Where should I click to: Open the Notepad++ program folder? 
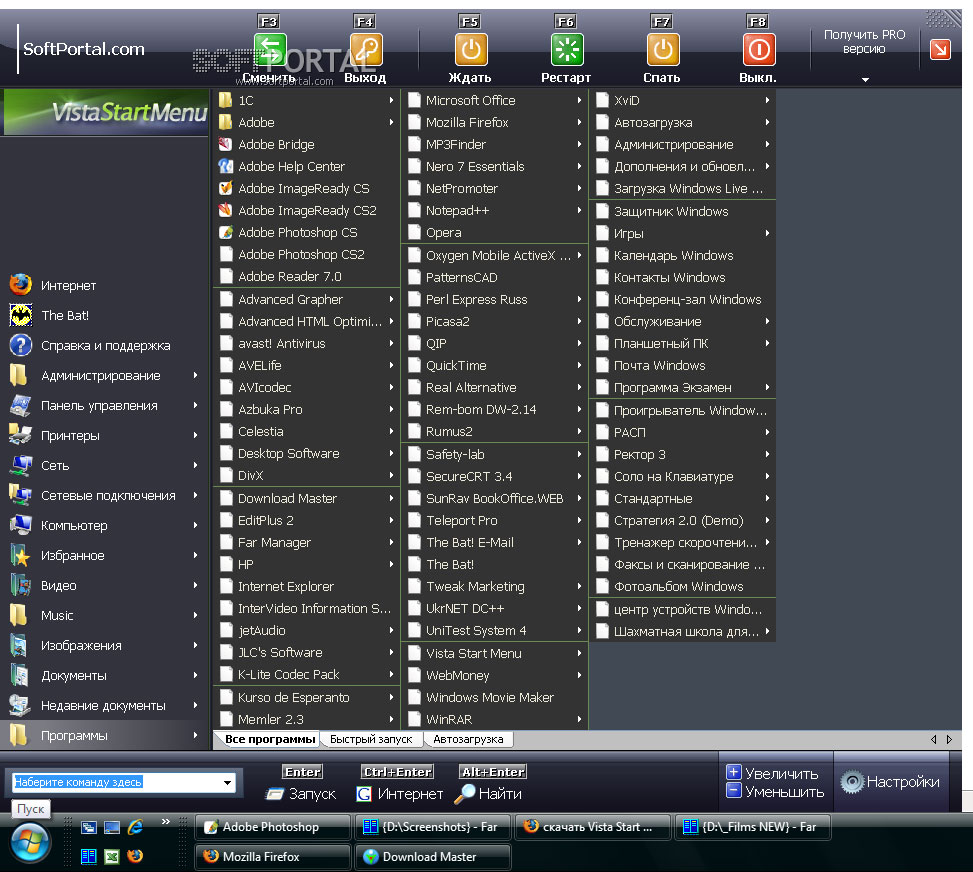tap(495, 210)
